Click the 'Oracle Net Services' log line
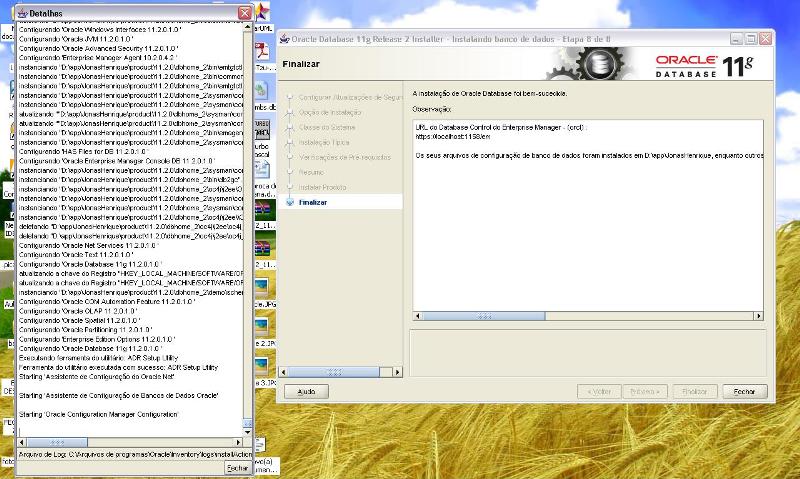The width and height of the screenshot is (800, 479). tap(88, 245)
